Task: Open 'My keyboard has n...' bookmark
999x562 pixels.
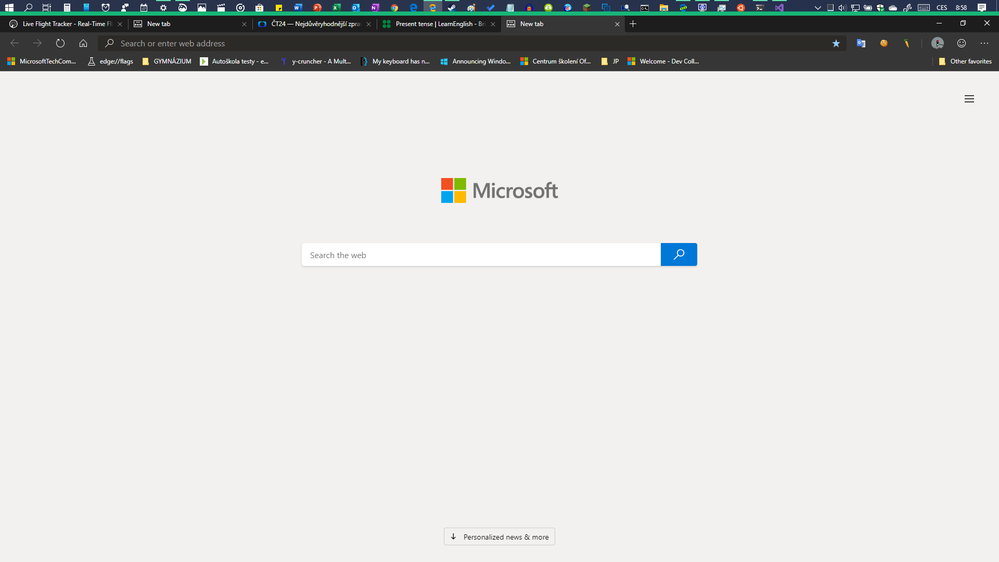Action: 395,61
